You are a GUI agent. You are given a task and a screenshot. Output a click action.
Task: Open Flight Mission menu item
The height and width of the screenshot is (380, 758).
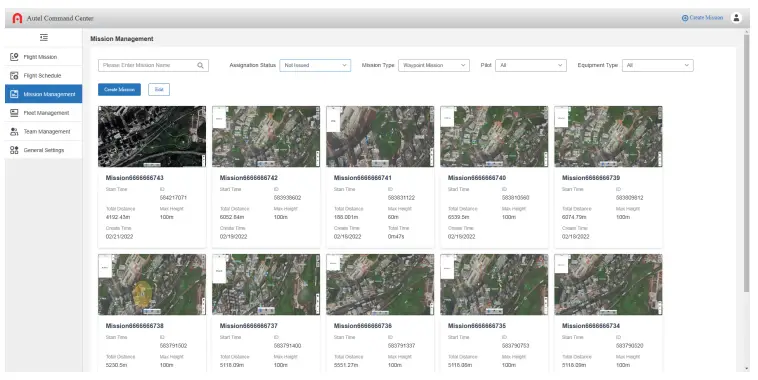[44, 57]
